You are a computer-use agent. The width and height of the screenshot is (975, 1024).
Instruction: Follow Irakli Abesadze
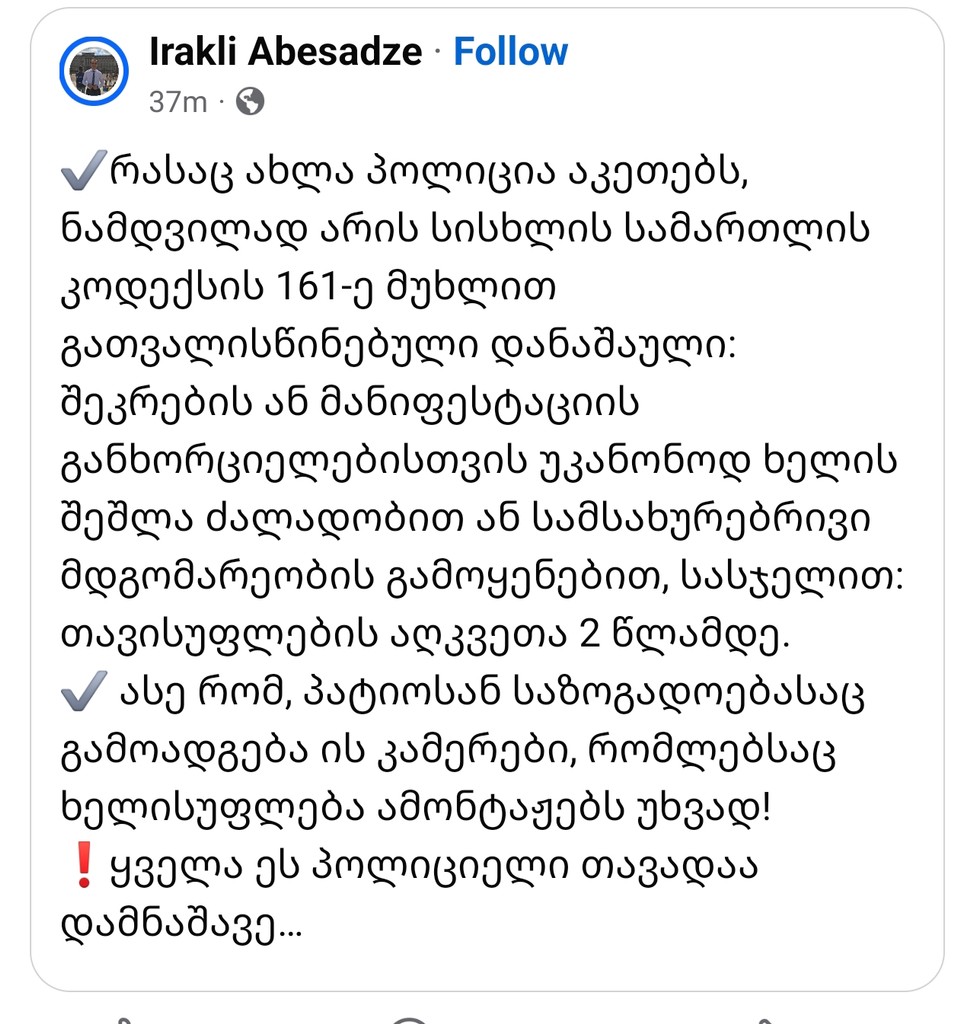pyautogui.click(x=510, y=52)
